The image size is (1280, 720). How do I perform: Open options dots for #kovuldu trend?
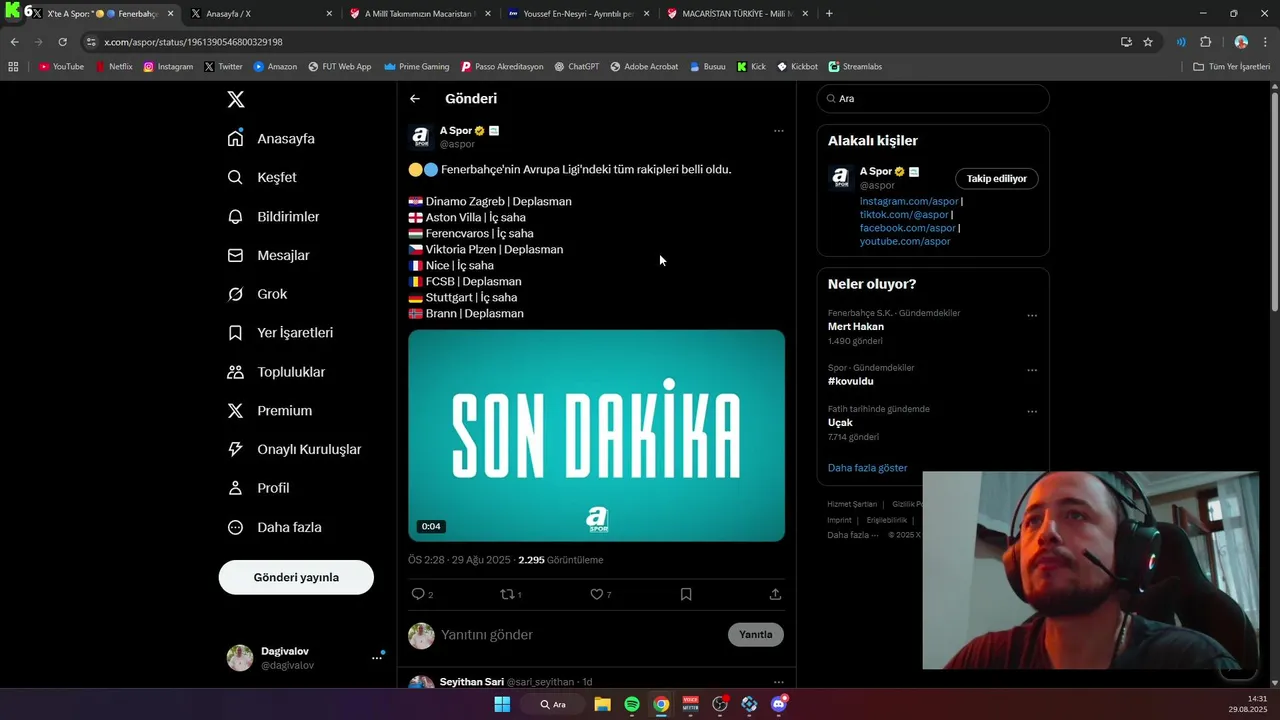[x=1032, y=370]
